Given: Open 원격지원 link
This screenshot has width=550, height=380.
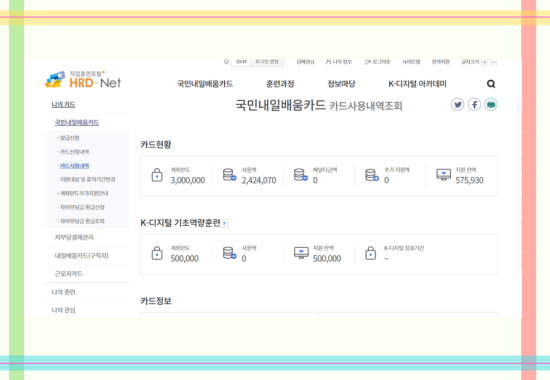Looking at the screenshot, I should click(441, 62).
